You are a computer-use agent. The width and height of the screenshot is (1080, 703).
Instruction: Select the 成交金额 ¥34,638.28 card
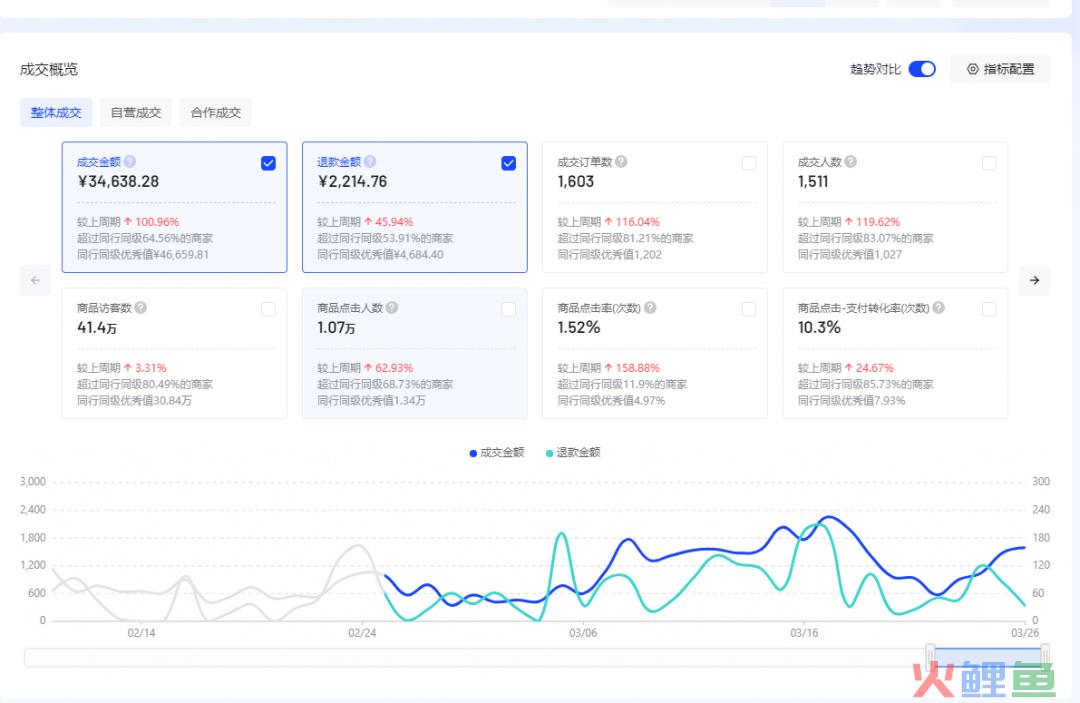[174, 207]
